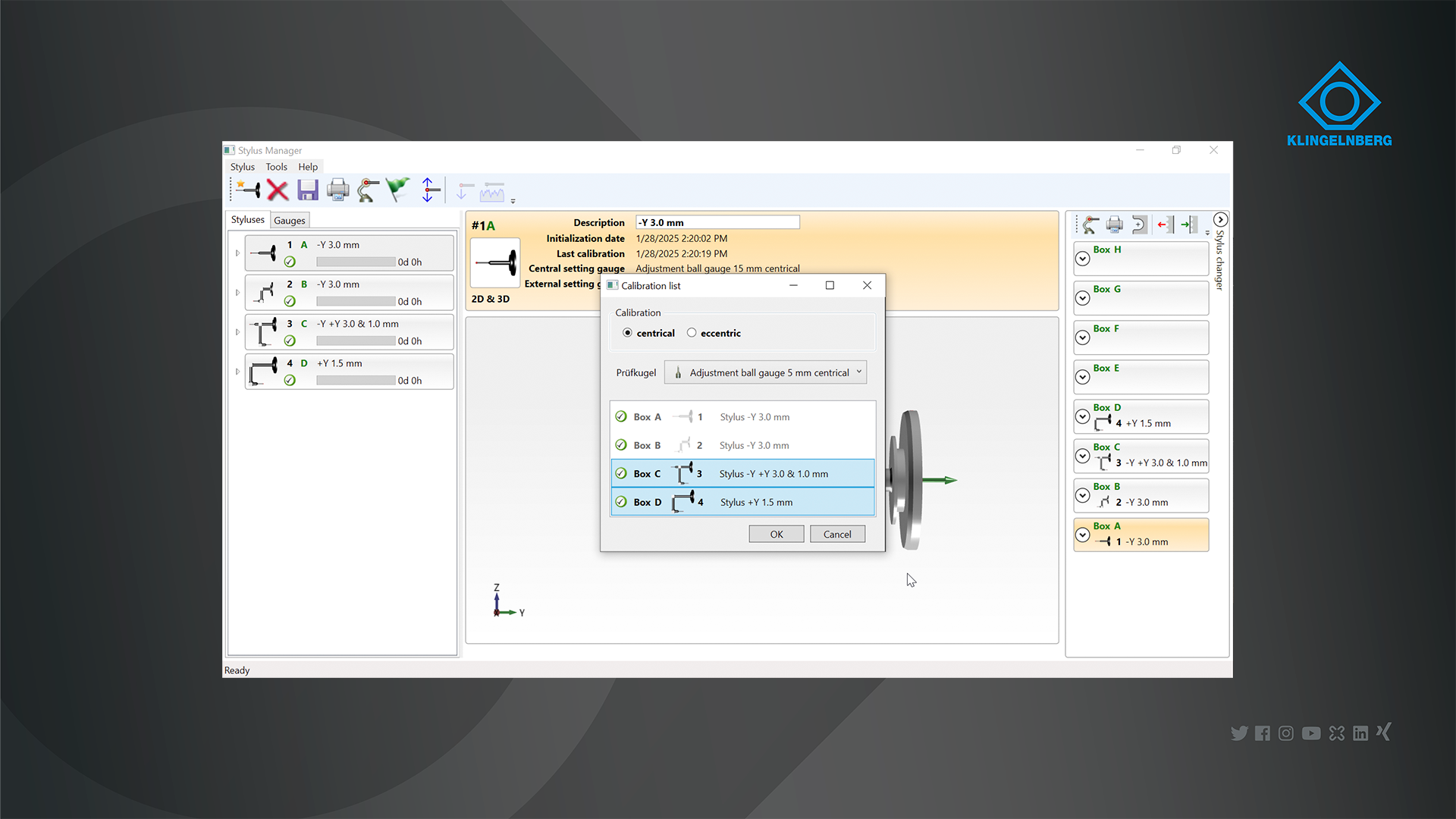Click the green check icon for Box D
The width and height of the screenshot is (1456, 819).
[621, 502]
